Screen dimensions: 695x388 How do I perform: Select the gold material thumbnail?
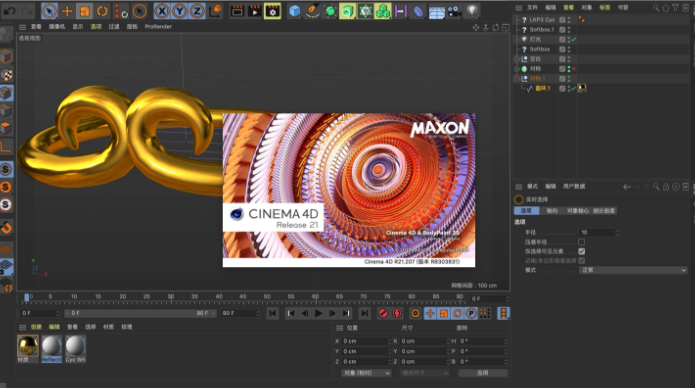(28, 346)
